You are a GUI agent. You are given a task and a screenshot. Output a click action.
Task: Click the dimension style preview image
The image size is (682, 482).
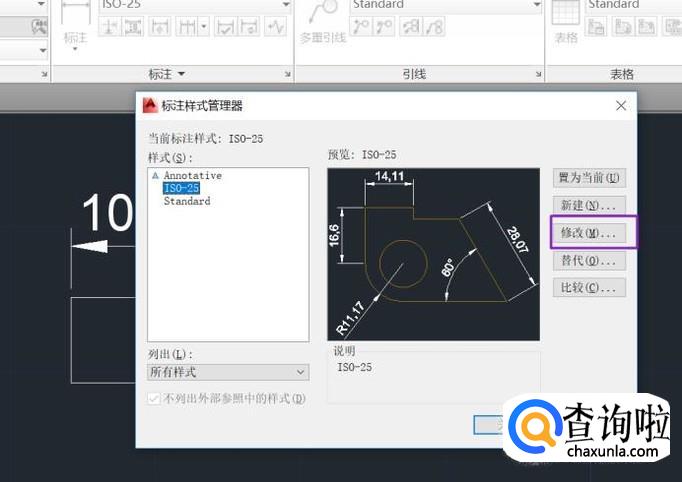point(434,254)
